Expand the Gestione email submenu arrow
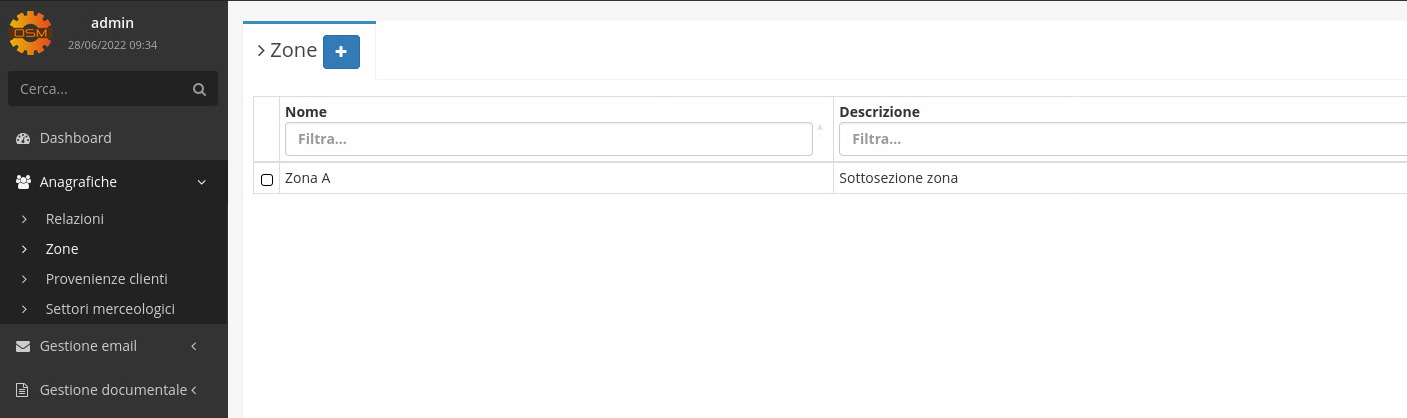 point(194,346)
